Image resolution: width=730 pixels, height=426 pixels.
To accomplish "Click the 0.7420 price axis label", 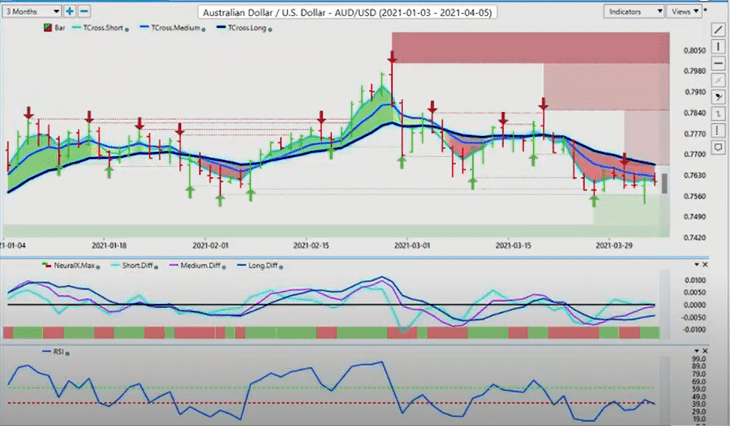I will tap(695, 238).
